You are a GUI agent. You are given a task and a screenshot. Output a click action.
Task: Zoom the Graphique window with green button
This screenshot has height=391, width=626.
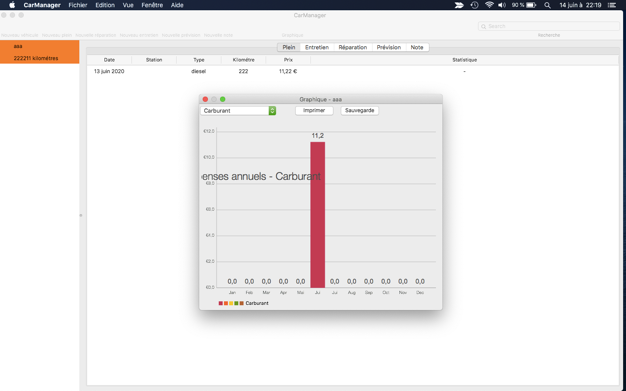(x=223, y=99)
